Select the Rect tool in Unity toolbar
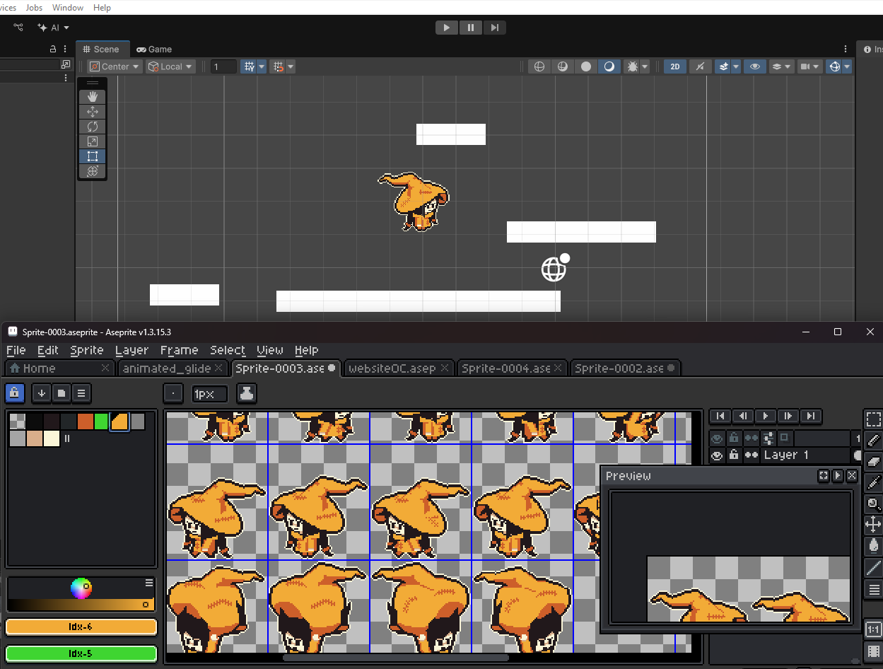 pos(92,156)
